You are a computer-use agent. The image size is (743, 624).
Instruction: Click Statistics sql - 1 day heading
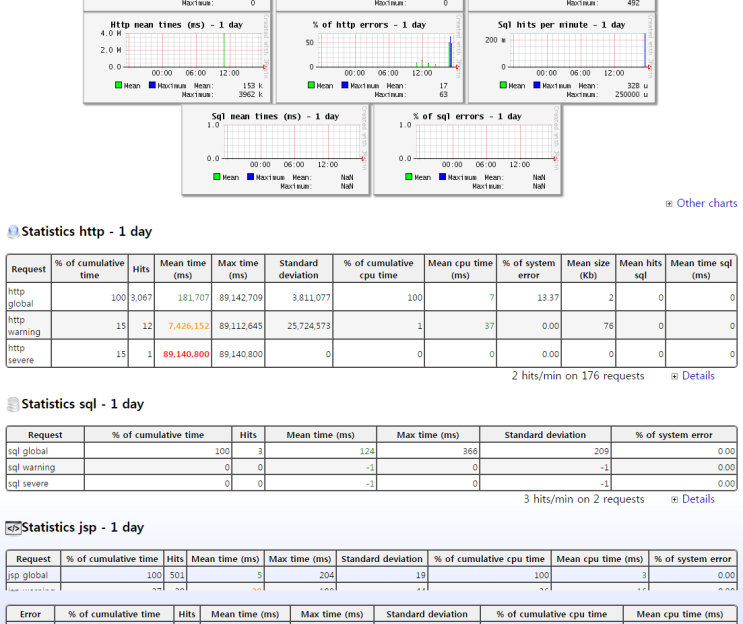pos(82,404)
